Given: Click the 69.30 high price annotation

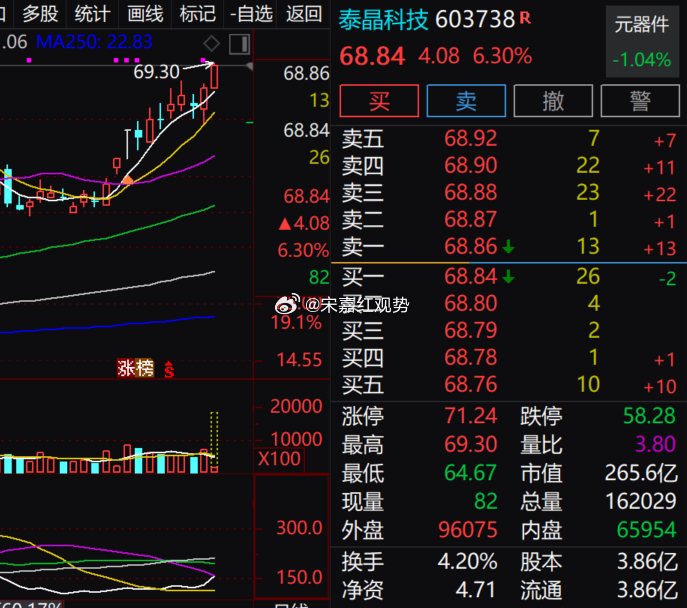Looking at the screenshot, I should 156,72.
